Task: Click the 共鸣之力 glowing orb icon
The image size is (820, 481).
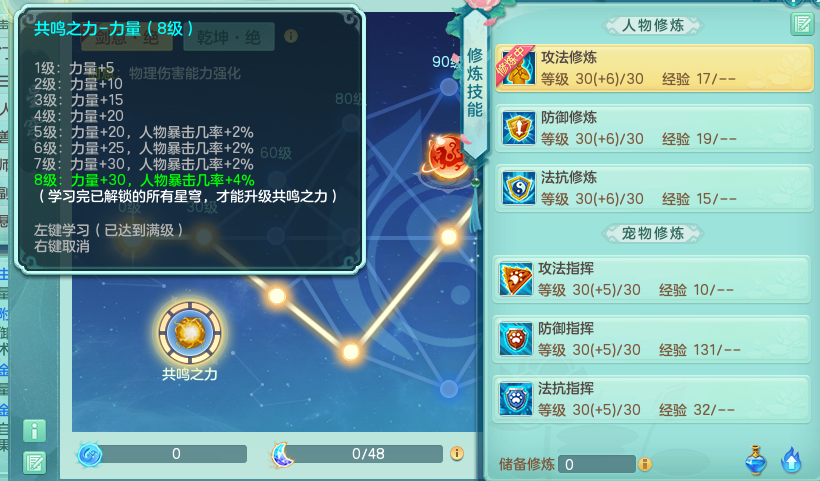Action: pos(190,333)
